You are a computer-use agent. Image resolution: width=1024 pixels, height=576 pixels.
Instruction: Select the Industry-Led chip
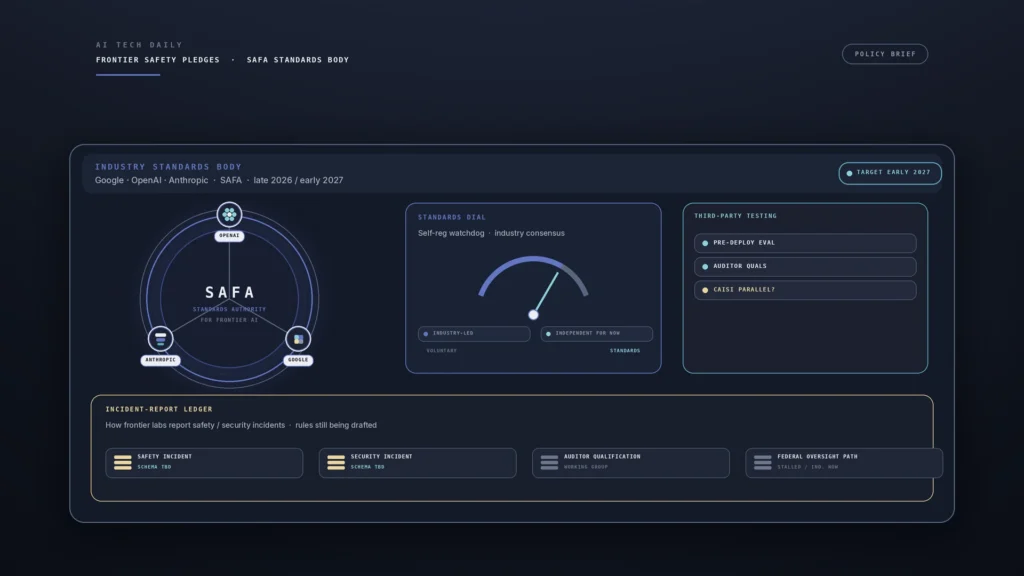(474, 334)
